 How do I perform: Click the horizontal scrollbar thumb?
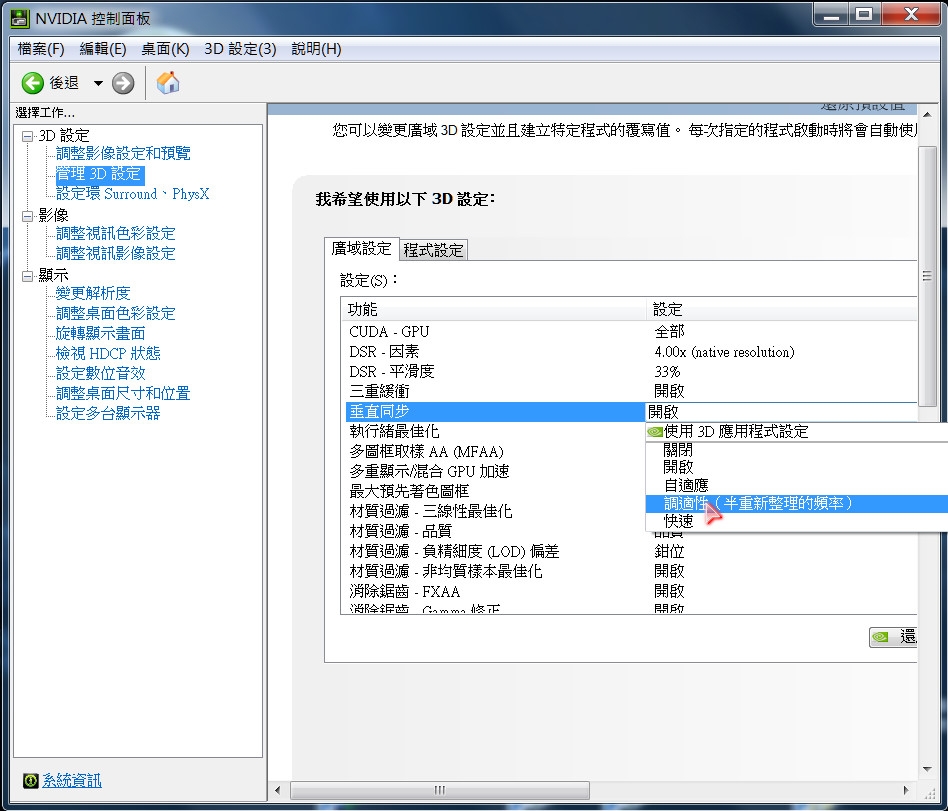[440, 790]
